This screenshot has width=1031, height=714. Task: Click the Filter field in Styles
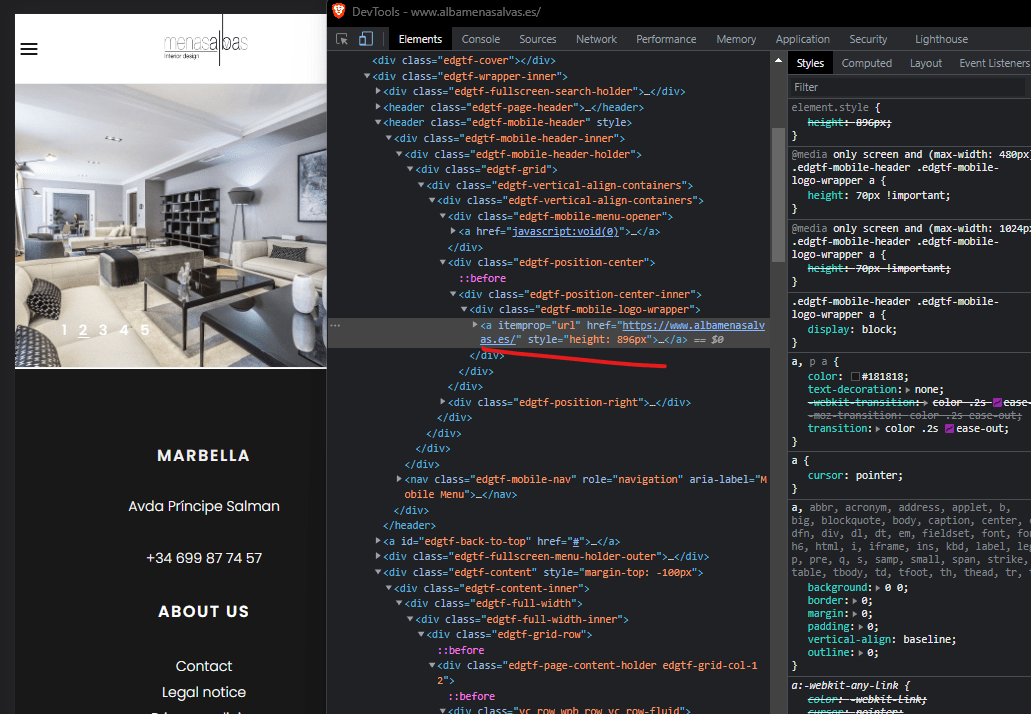[x=907, y=87]
